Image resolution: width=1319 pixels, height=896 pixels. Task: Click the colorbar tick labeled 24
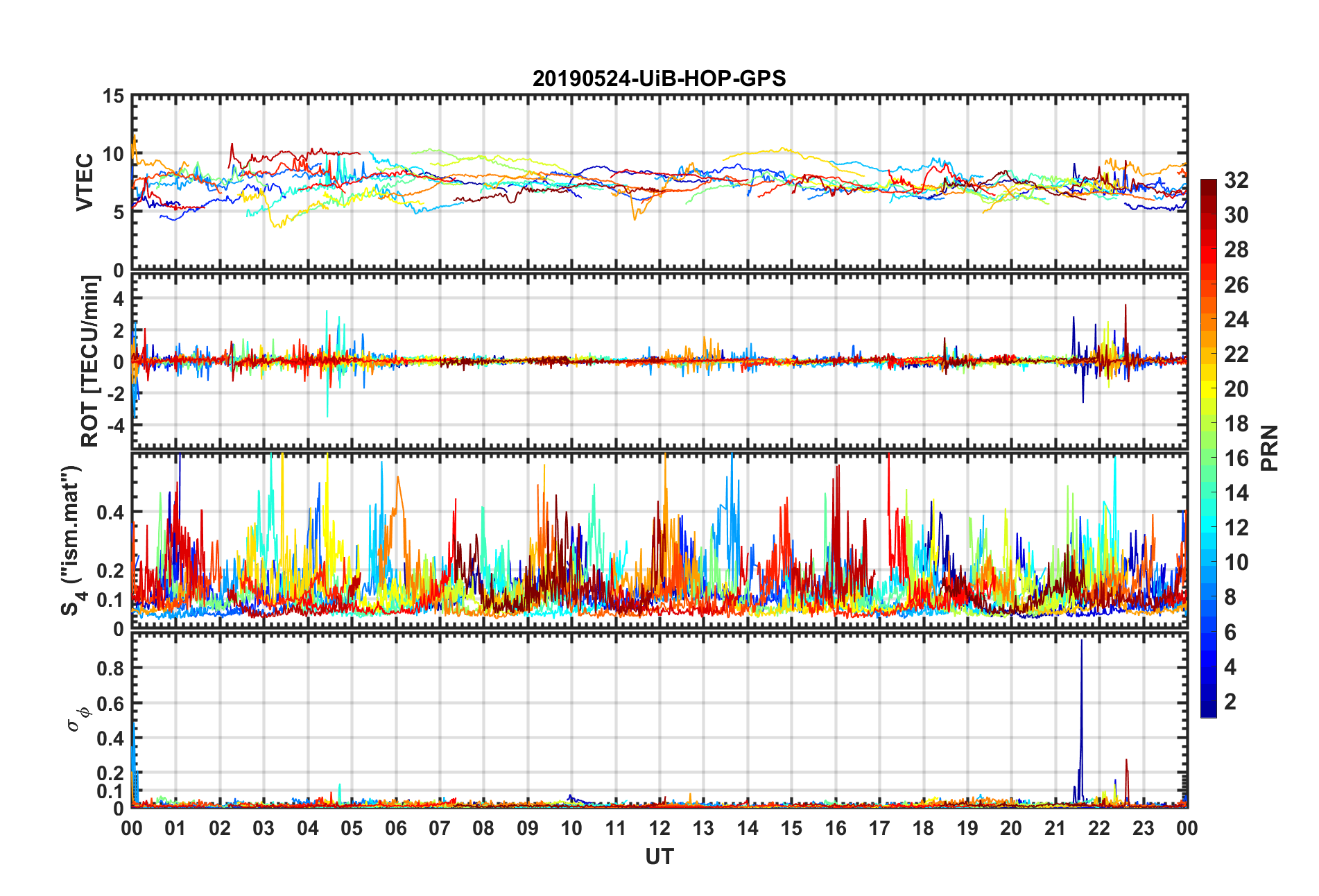coord(1236,319)
